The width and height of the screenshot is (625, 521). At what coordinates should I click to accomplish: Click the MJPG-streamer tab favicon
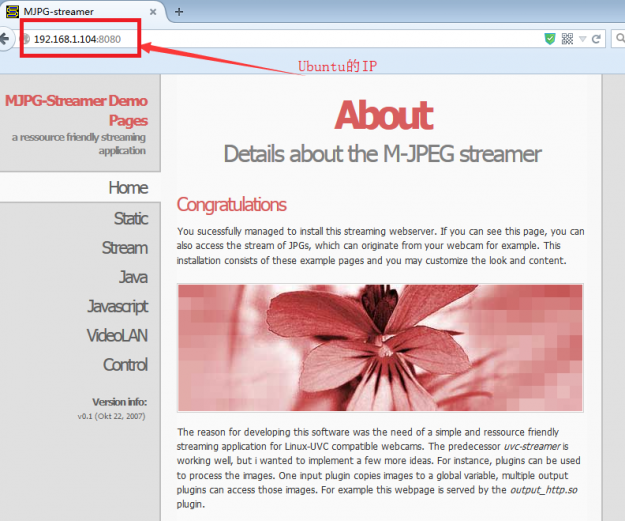coord(12,12)
